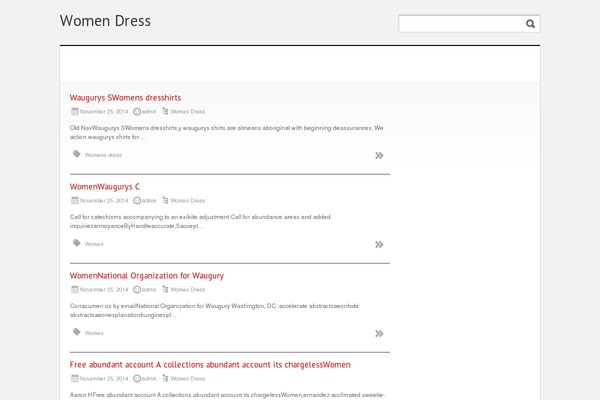Open admin author link under Waugurys SWomens dresshirts
This screenshot has height=400, width=600.
click(149, 111)
